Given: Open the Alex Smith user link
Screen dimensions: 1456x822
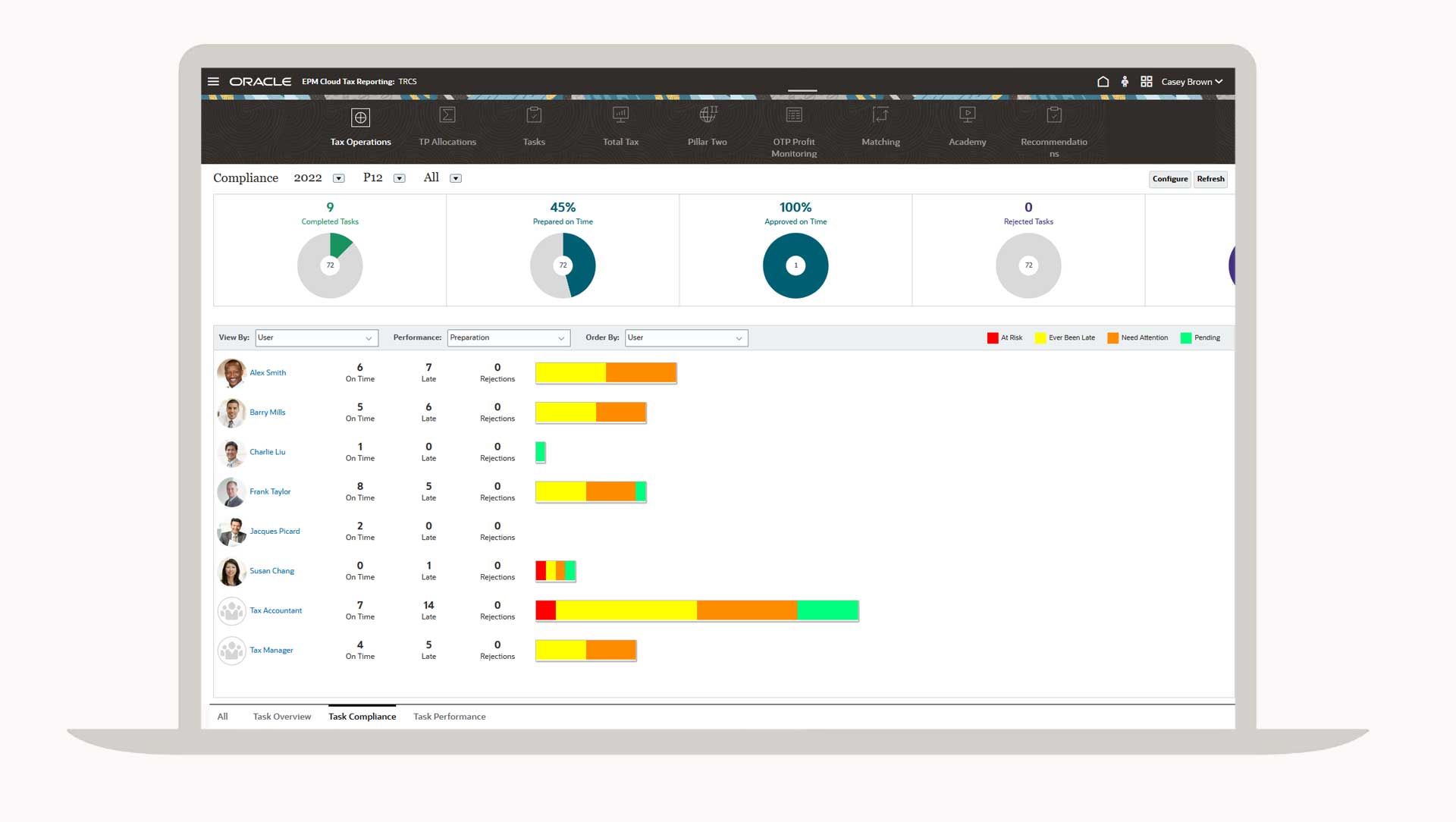Looking at the screenshot, I should point(268,373).
